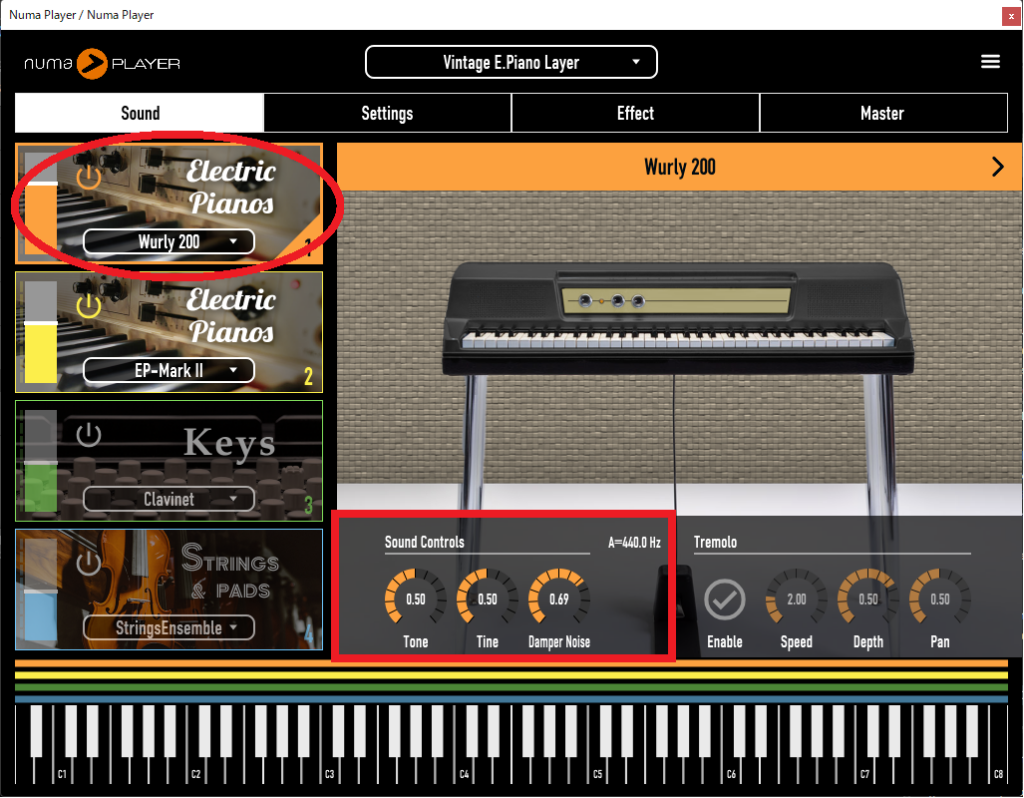Click the right arrow on the Wurly 200 header
The height and width of the screenshot is (798, 1024).
click(x=997, y=167)
